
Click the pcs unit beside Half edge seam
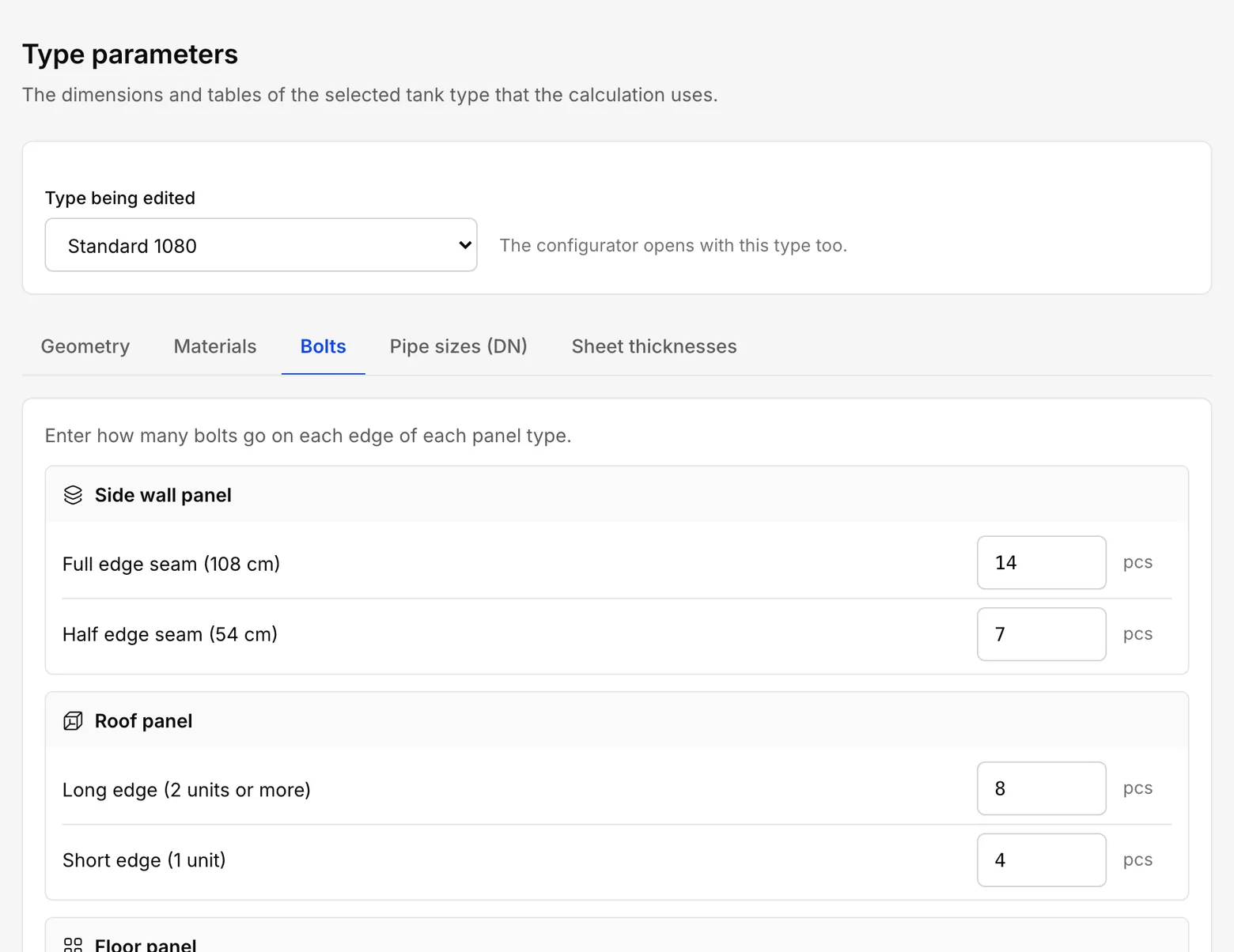point(1137,634)
